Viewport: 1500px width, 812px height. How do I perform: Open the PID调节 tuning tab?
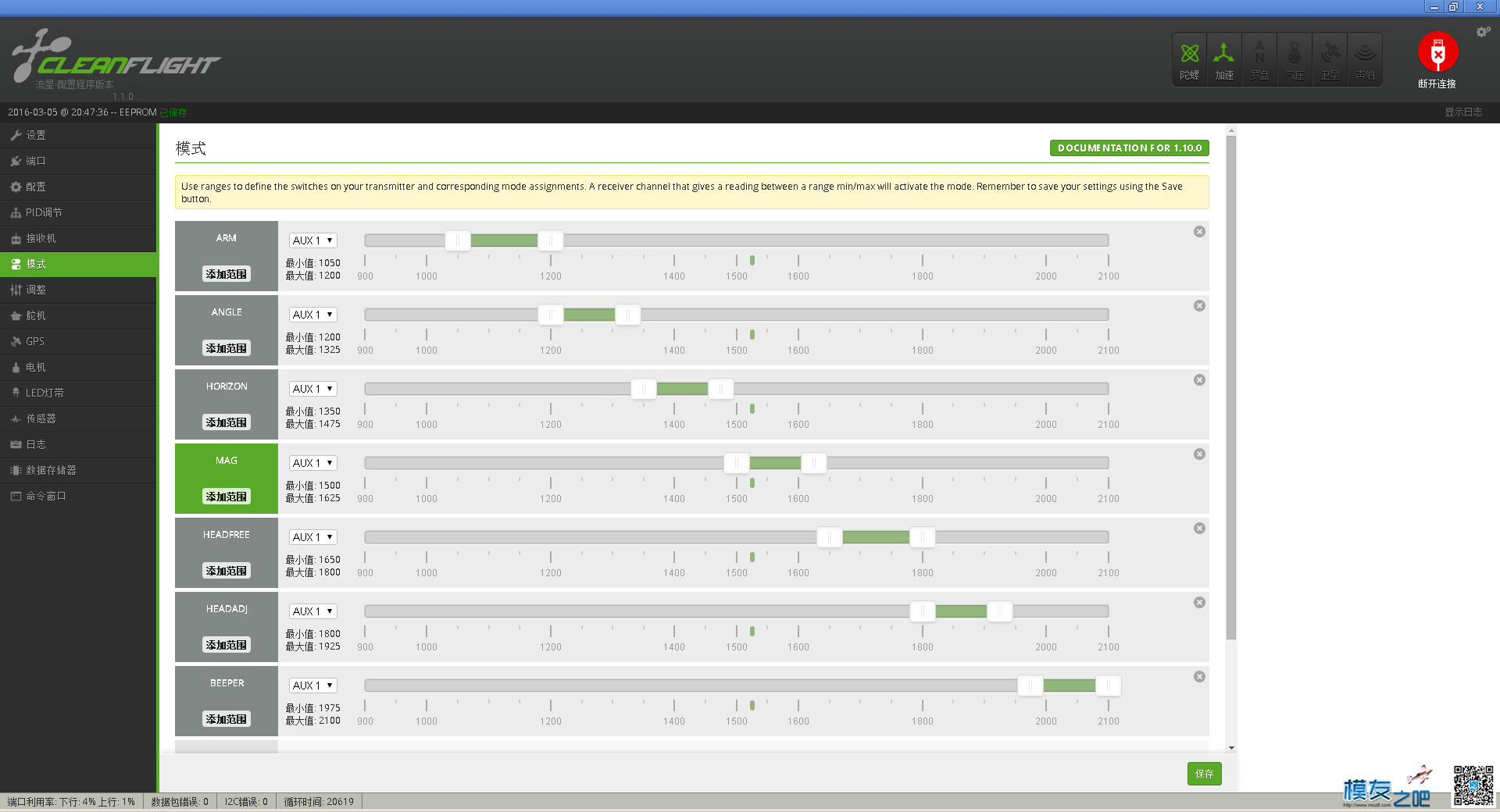pos(78,212)
